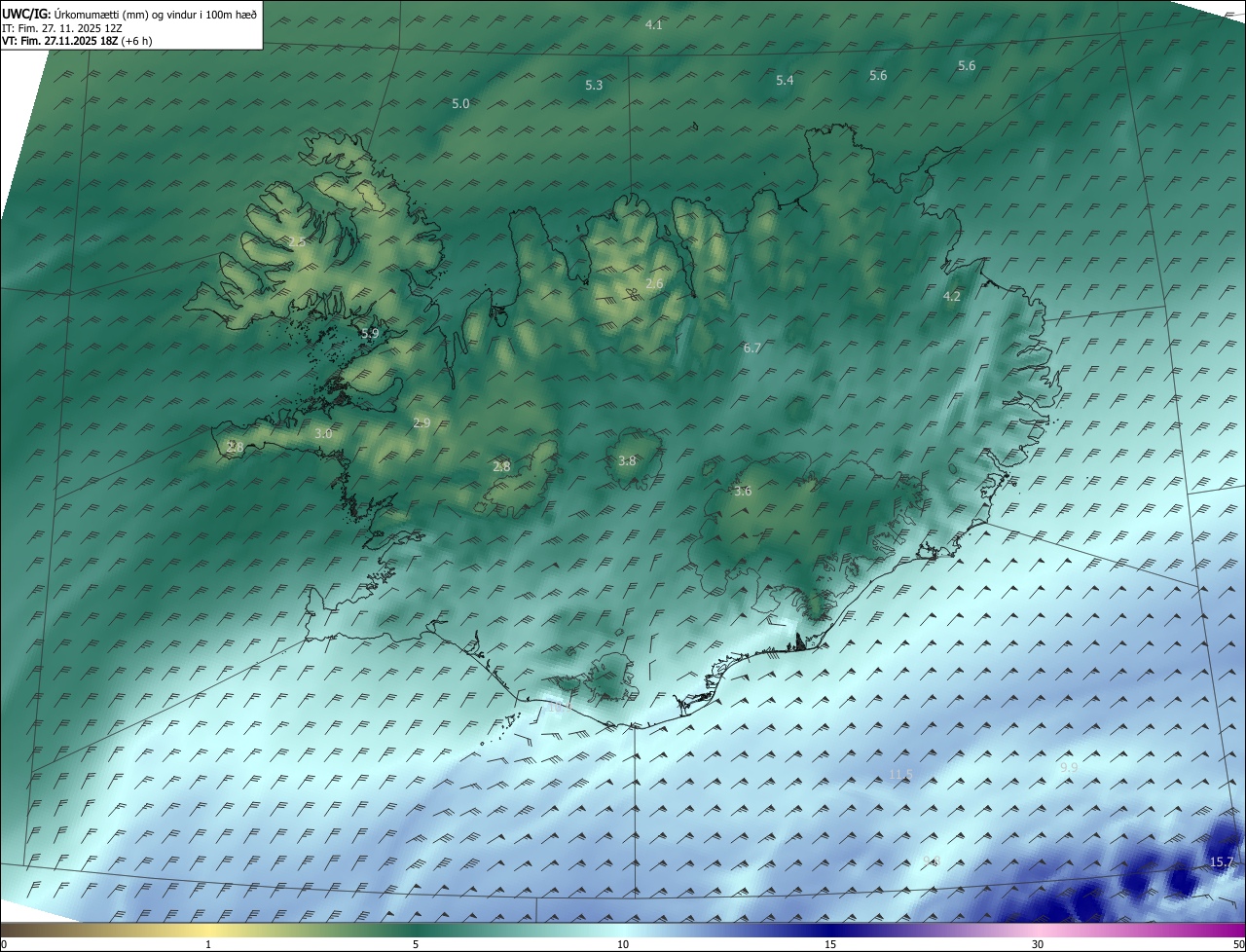The height and width of the screenshot is (952, 1246).
Task: Click the color scale tick labeled 5
Action: [x=416, y=944]
